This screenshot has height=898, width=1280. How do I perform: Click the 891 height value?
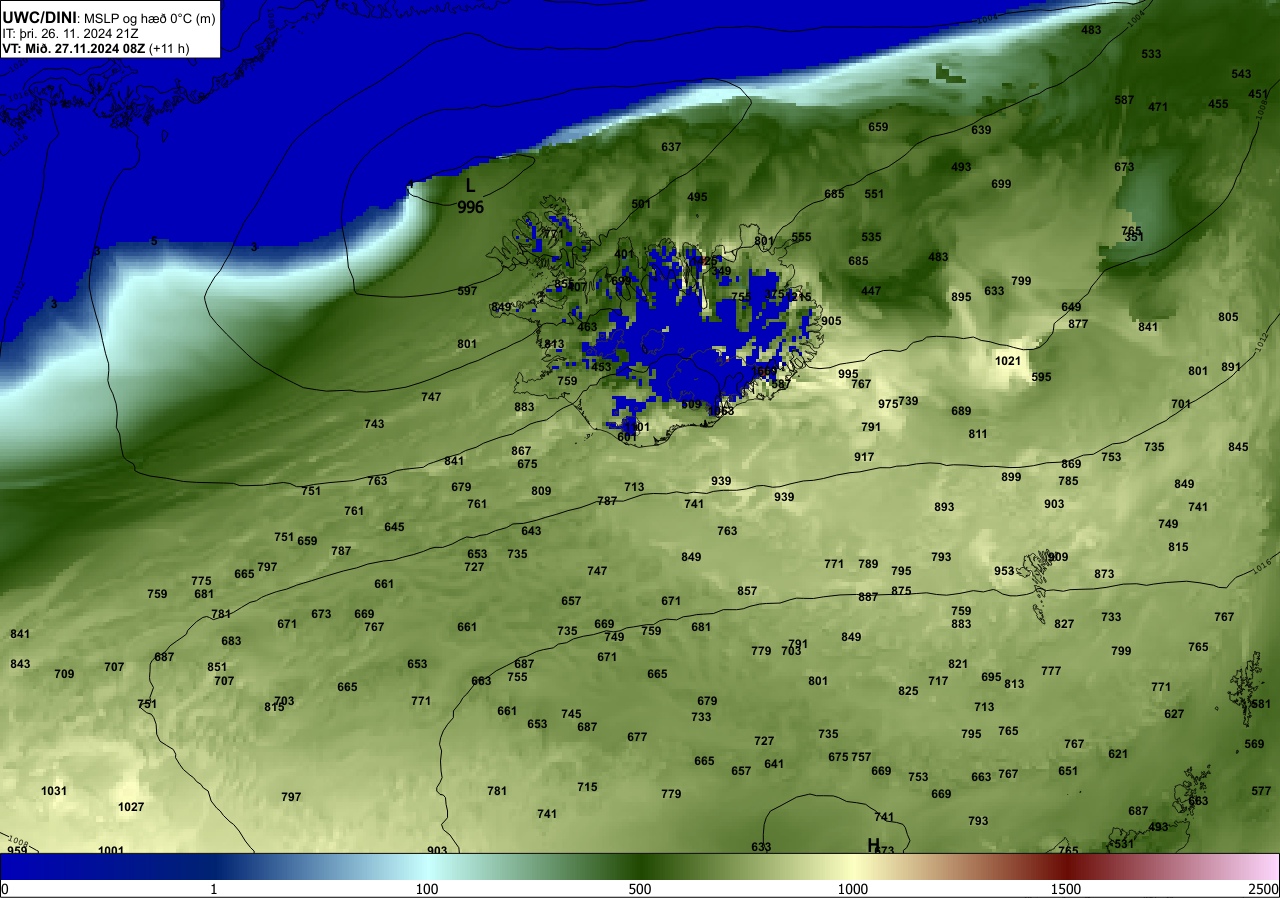[1231, 367]
